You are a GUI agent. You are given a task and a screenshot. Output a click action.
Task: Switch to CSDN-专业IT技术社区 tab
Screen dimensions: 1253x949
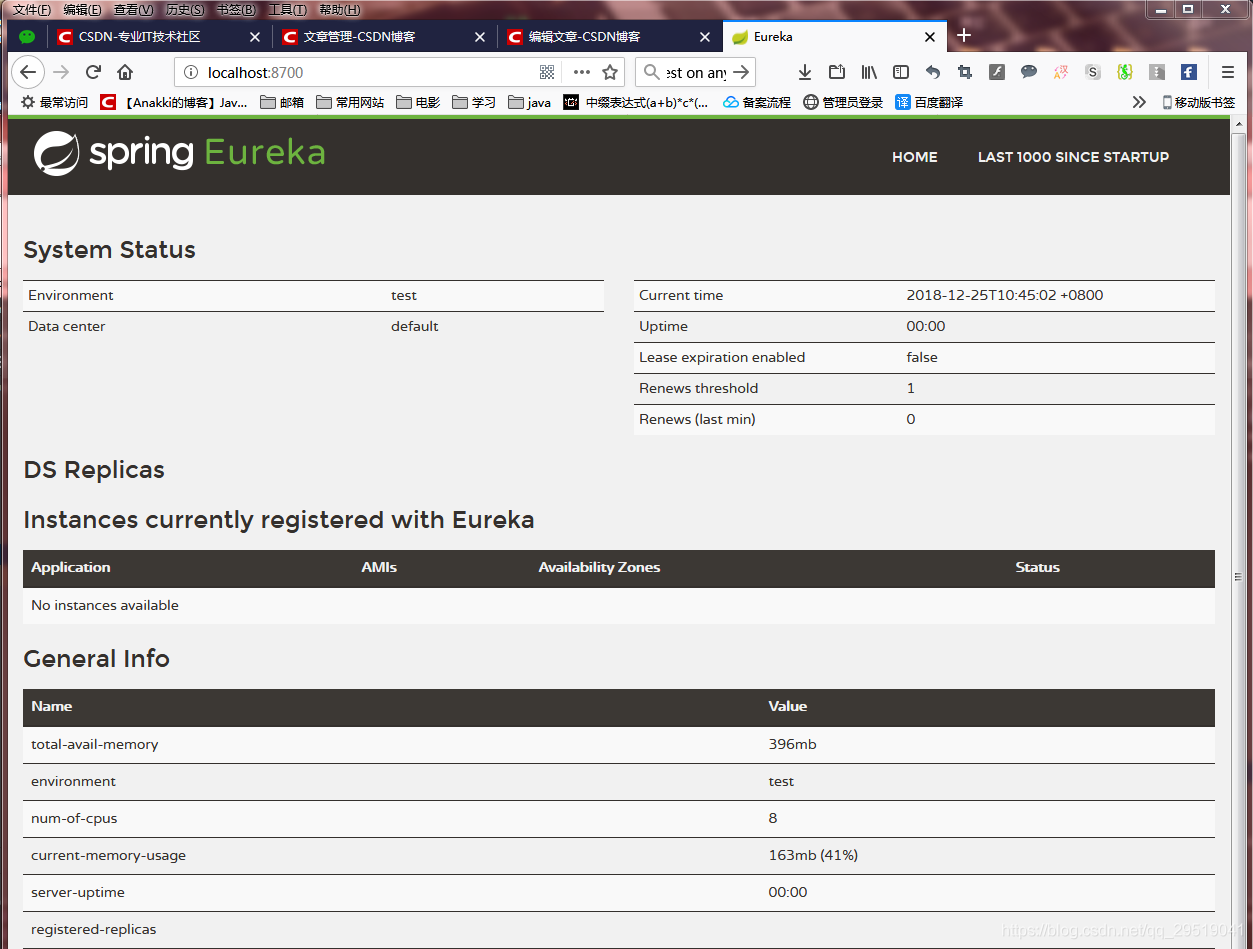[x=159, y=37]
